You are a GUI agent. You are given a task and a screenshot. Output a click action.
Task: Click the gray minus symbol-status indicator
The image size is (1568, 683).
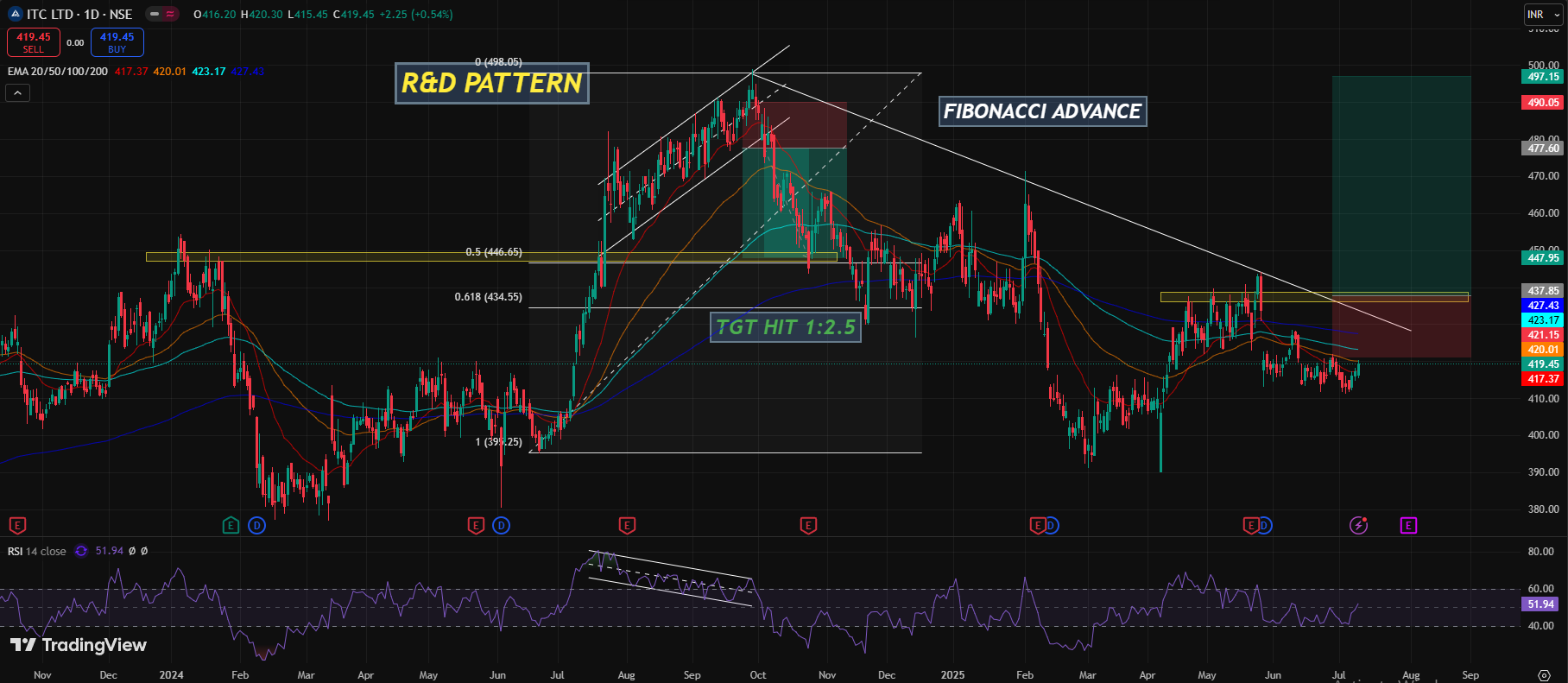coord(155,14)
